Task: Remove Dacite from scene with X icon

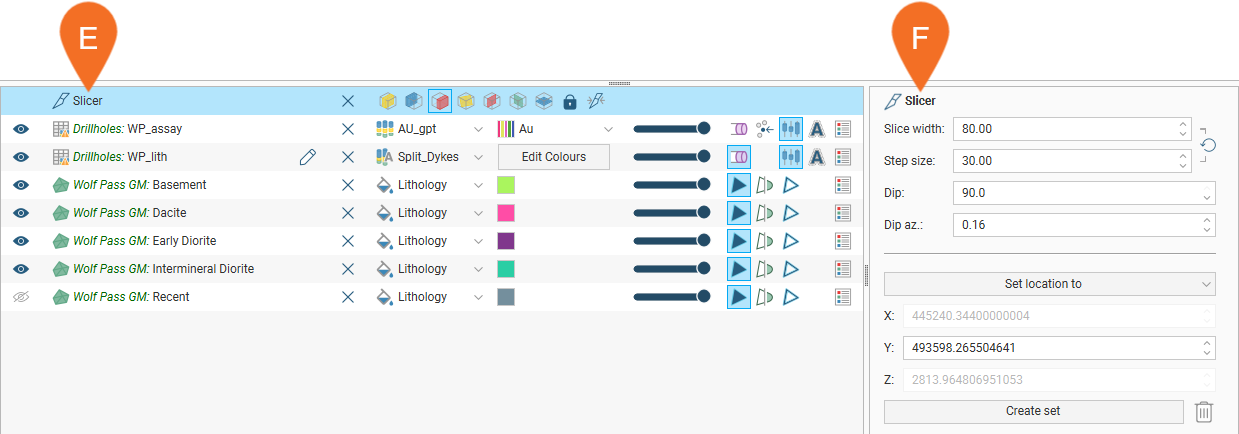Action: click(x=348, y=213)
